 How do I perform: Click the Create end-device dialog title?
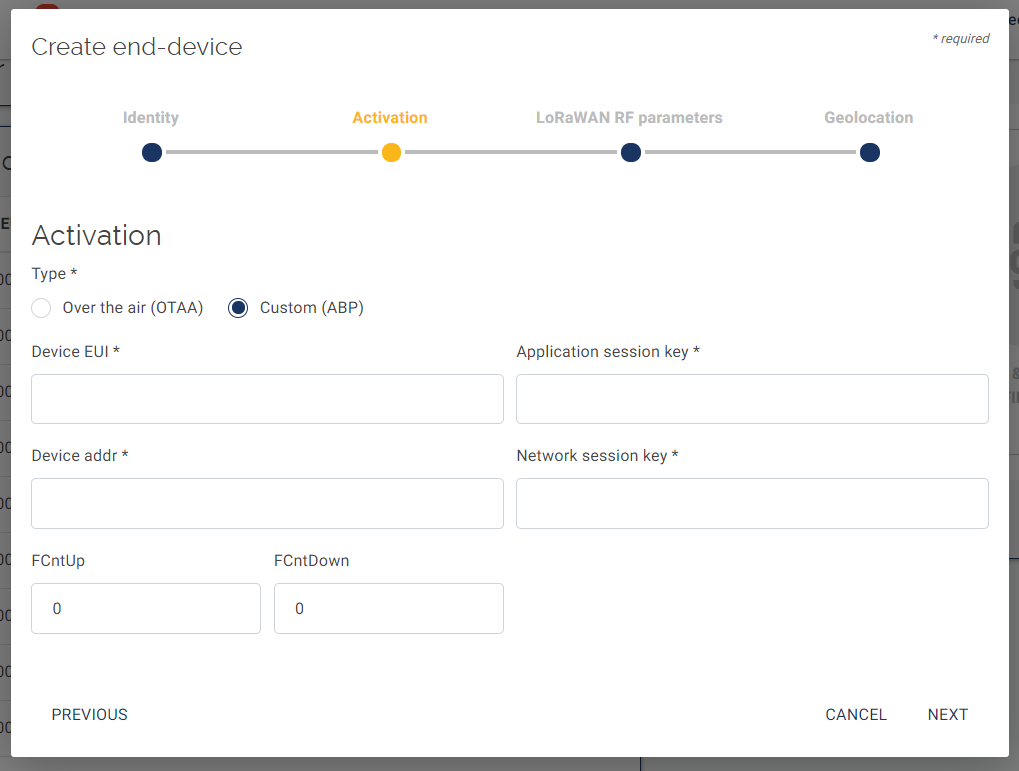click(x=137, y=46)
